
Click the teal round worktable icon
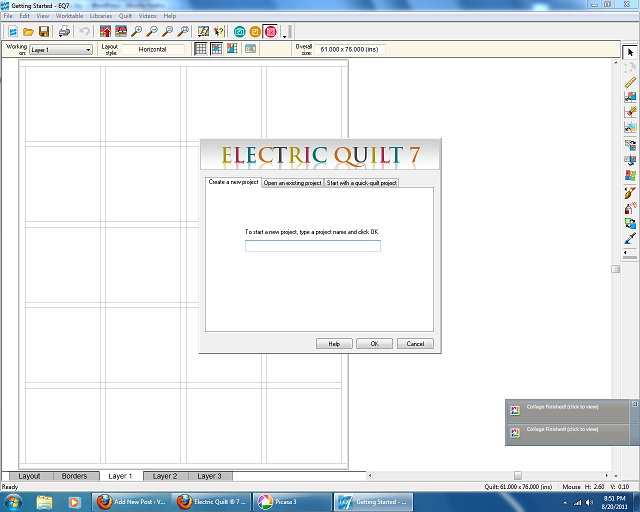(x=240, y=31)
